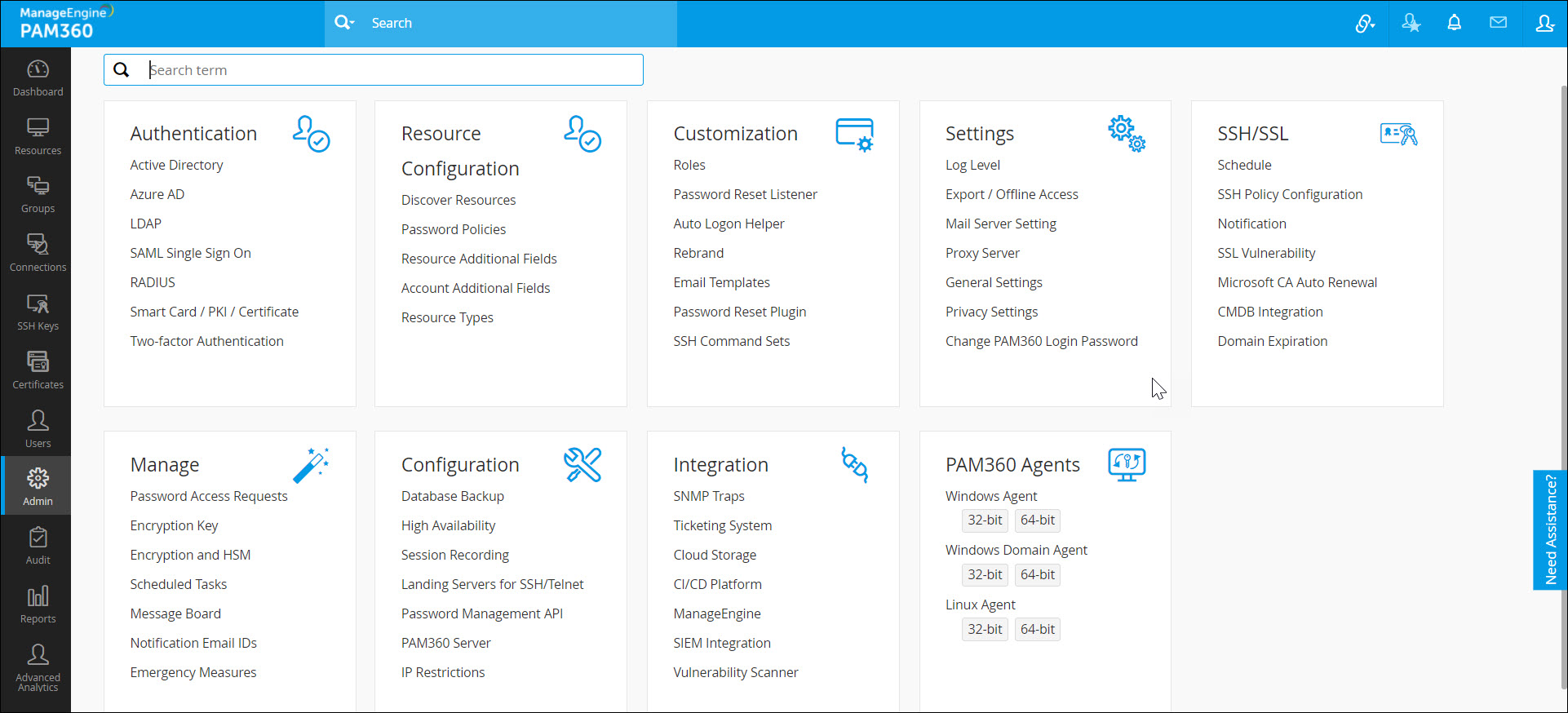Download Windows Agent 64-bit
This screenshot has width=1568, height=713.
[1037, 520]
